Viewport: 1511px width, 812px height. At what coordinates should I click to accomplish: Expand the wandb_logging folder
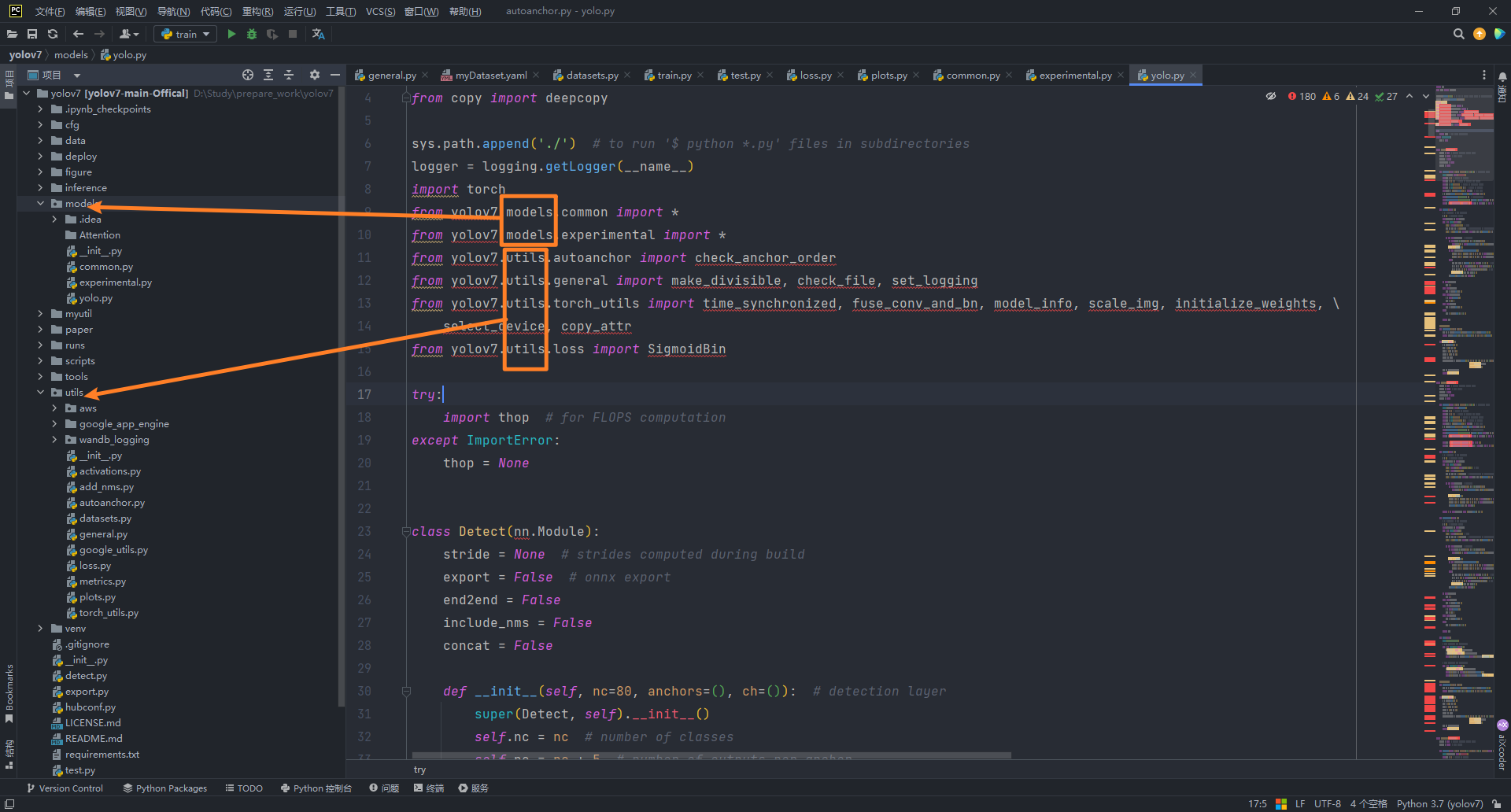(x=54, y=440)
